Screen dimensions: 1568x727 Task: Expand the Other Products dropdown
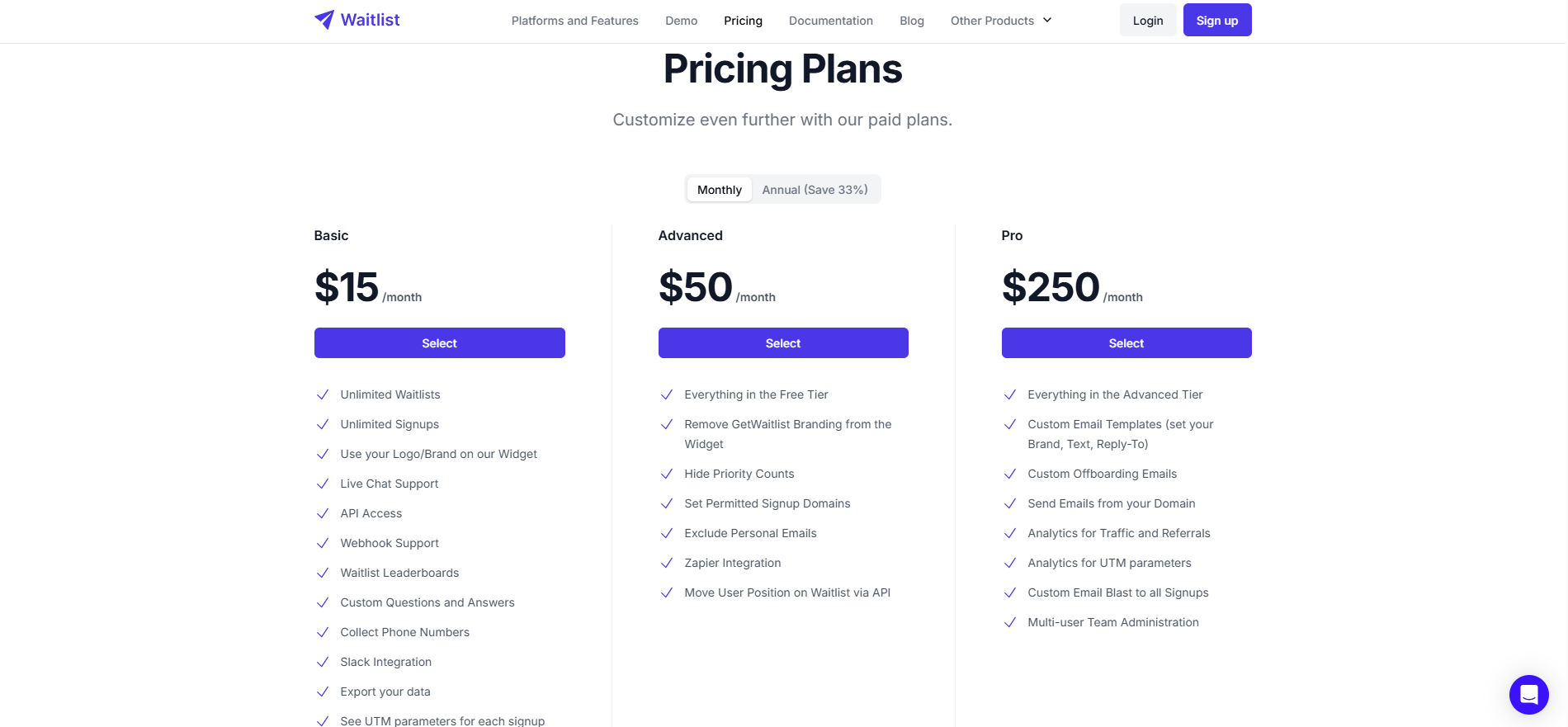(992, 20)
